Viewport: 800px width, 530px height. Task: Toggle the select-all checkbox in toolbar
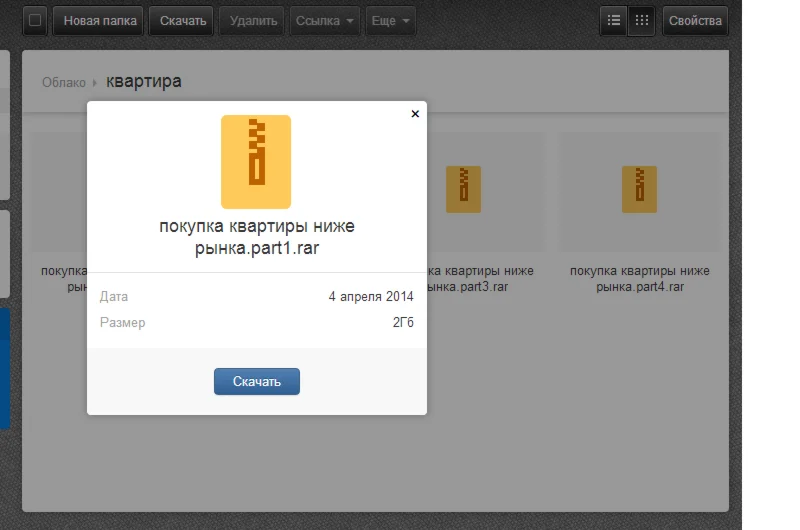pos(35,21)
